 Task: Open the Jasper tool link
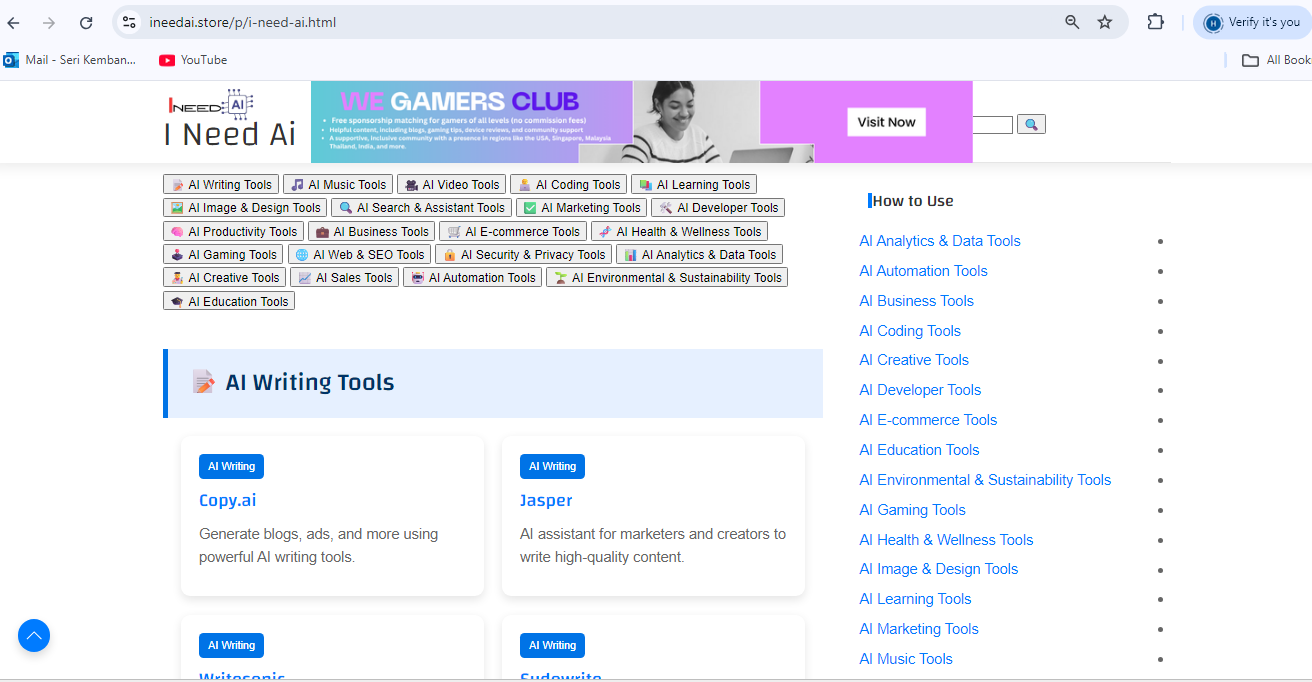(546, 500)
